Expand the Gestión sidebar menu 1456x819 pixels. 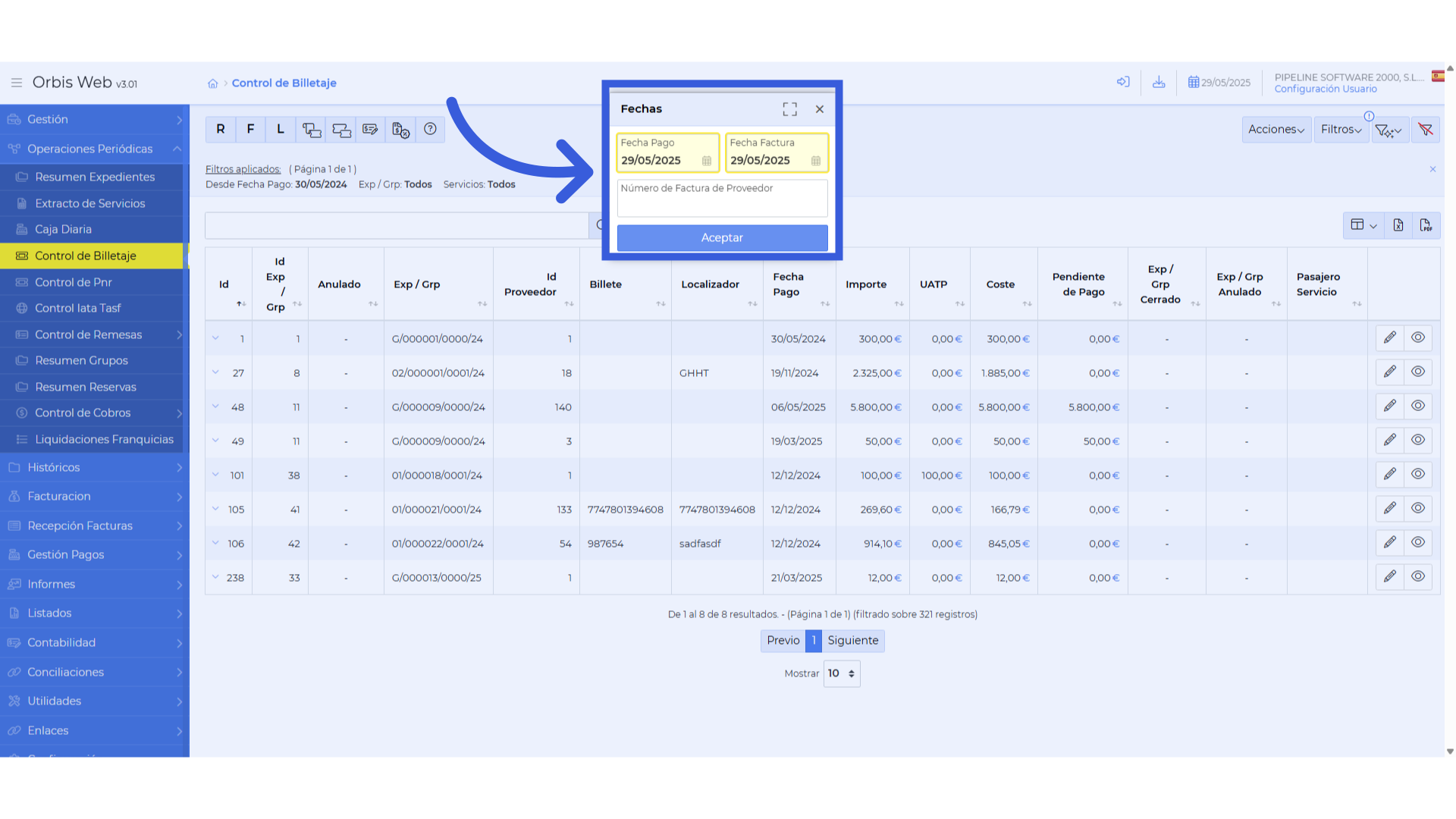(x=94, y=120)
